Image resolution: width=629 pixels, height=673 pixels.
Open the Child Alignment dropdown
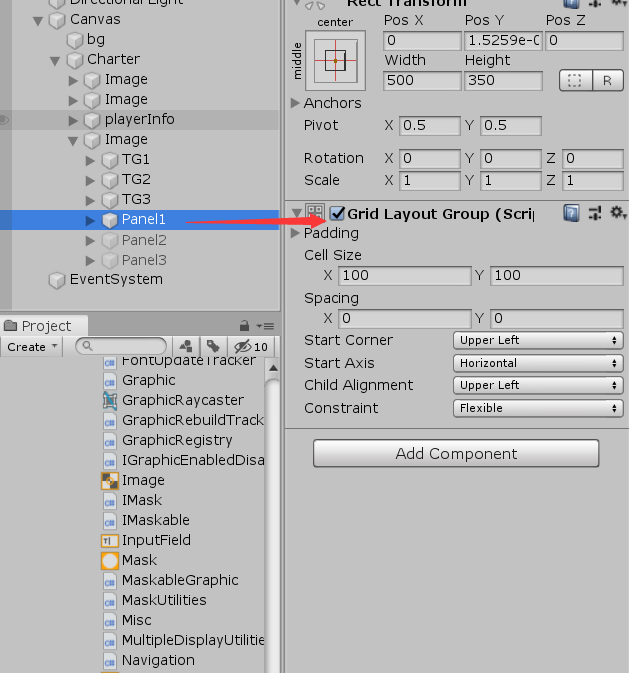pos(538,385)
